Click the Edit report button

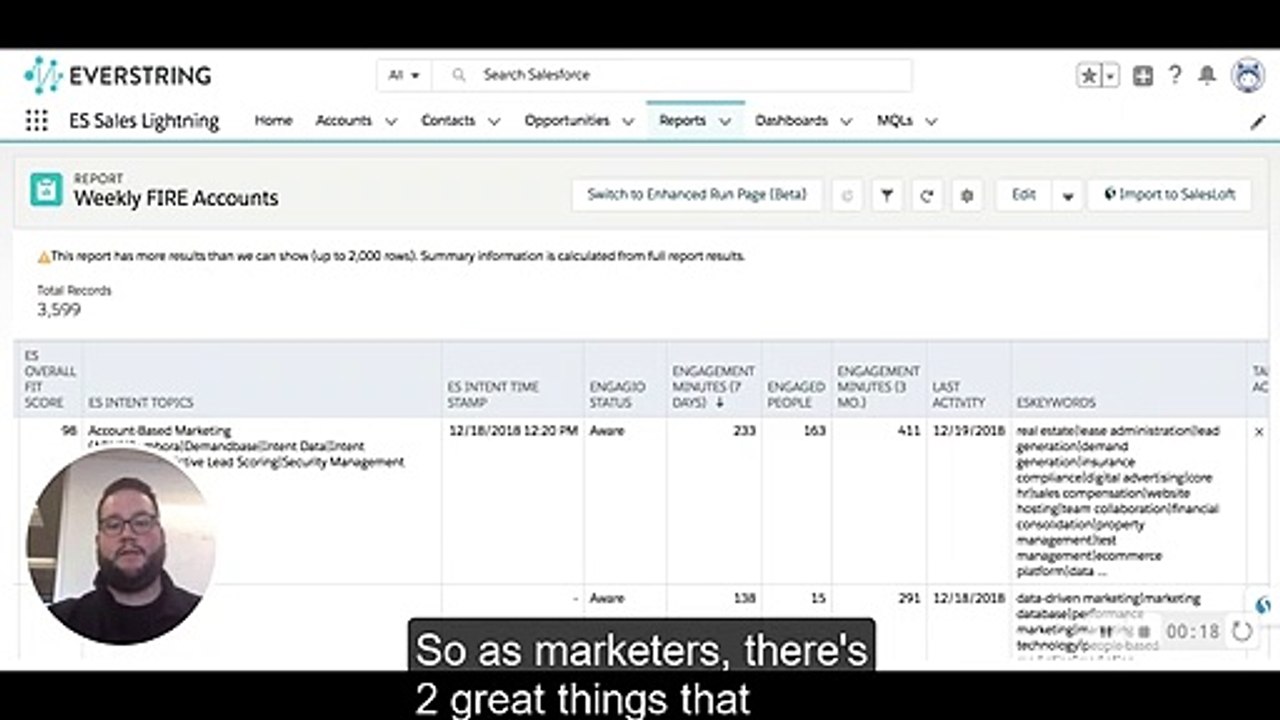coord(1024,195)
